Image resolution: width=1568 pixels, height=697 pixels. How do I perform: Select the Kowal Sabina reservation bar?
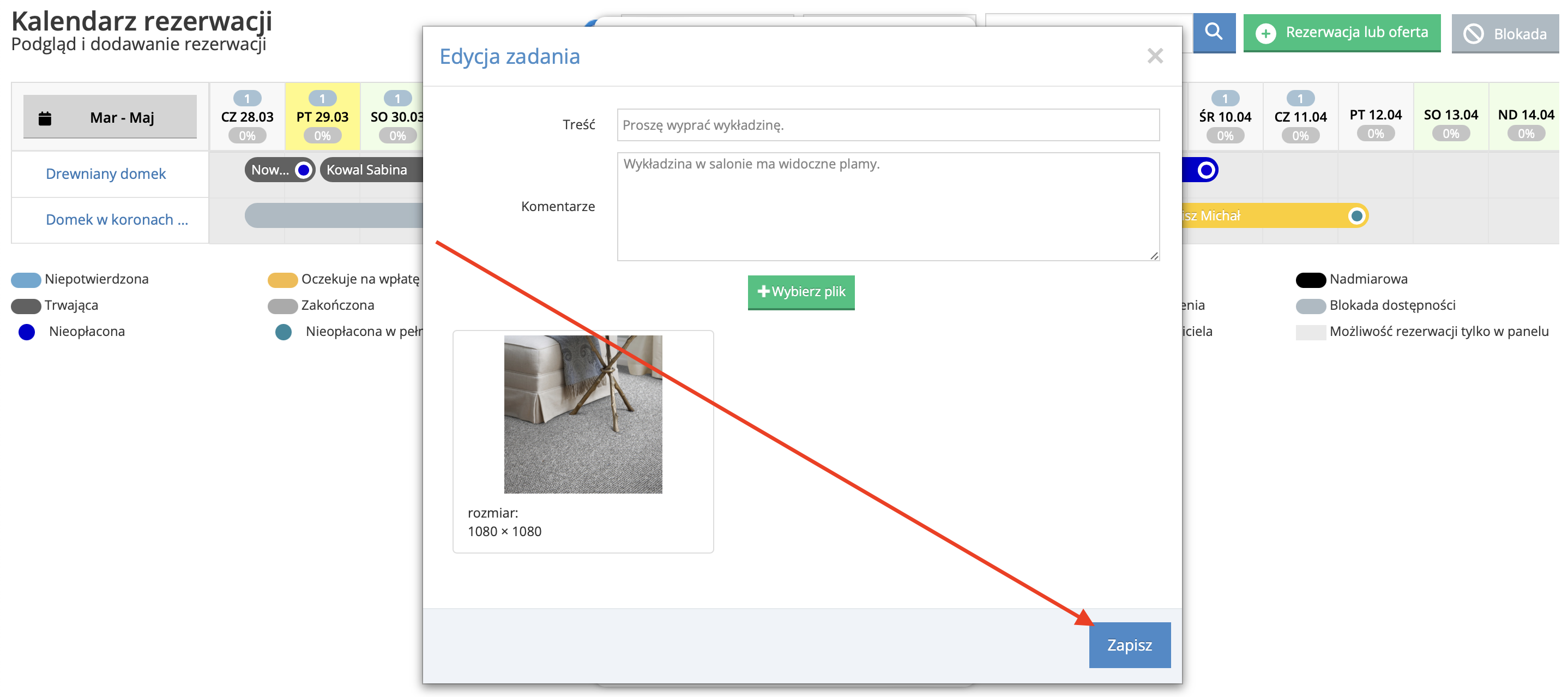(371, 170)
